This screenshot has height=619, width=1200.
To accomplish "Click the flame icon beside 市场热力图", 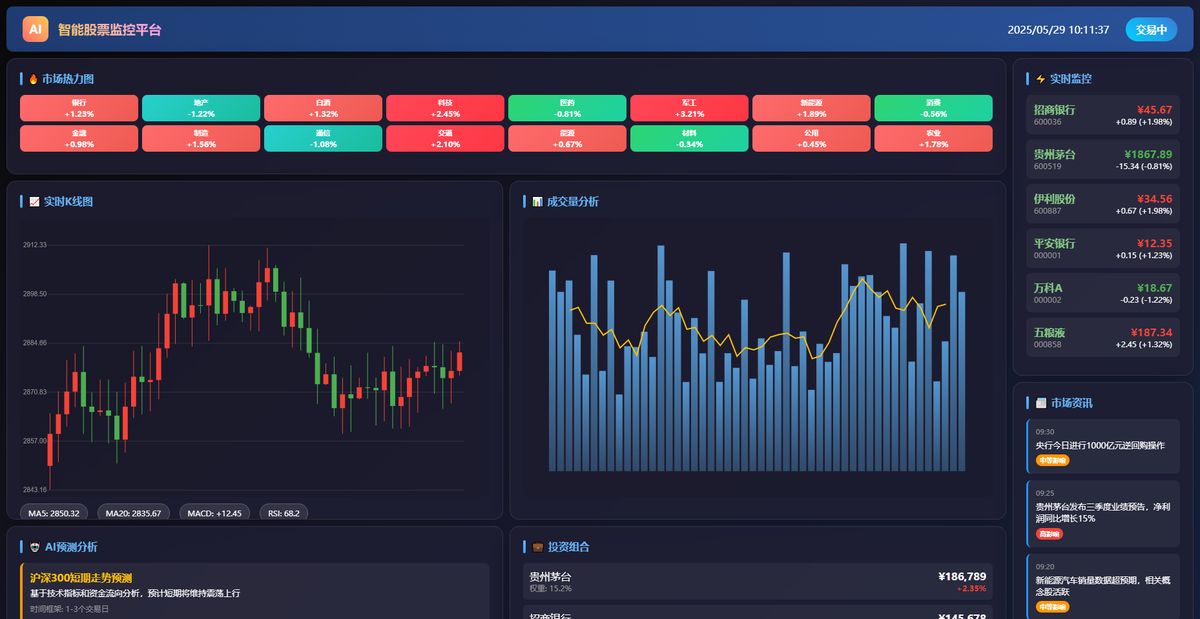I will pos(32,78).
